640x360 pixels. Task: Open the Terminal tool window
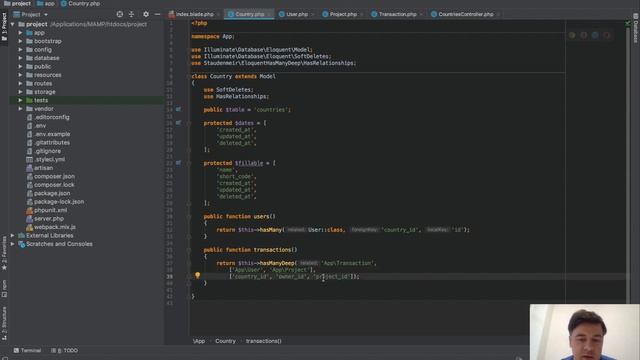point(27,350)
